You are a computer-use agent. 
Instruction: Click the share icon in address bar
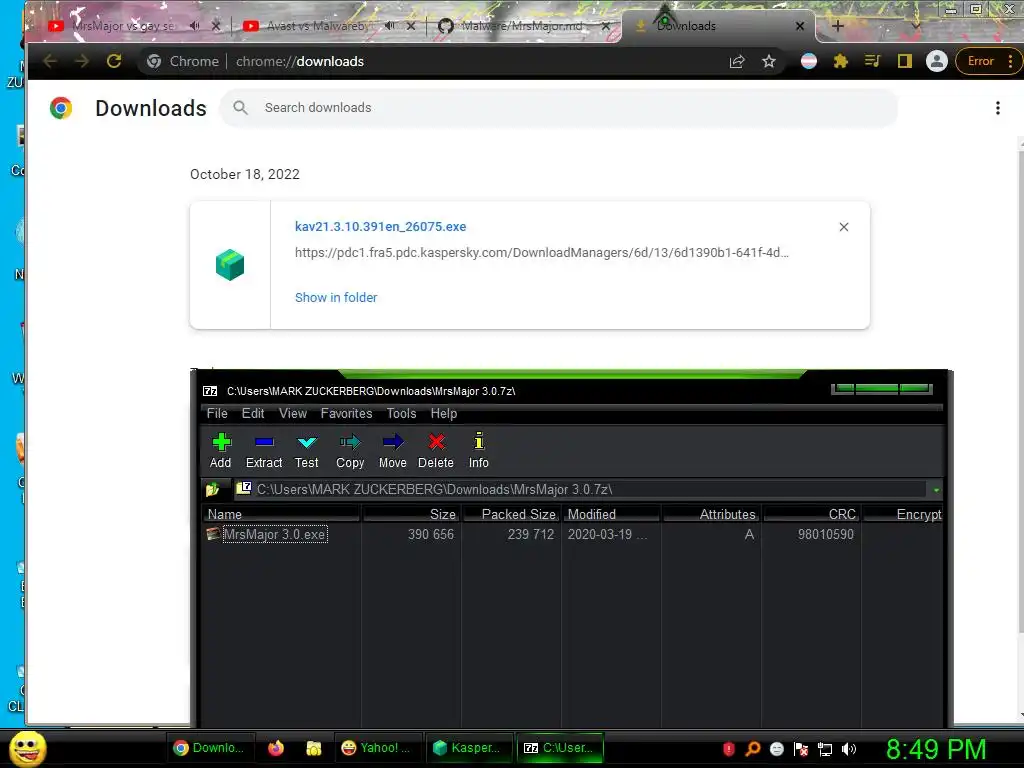point(737,61)
